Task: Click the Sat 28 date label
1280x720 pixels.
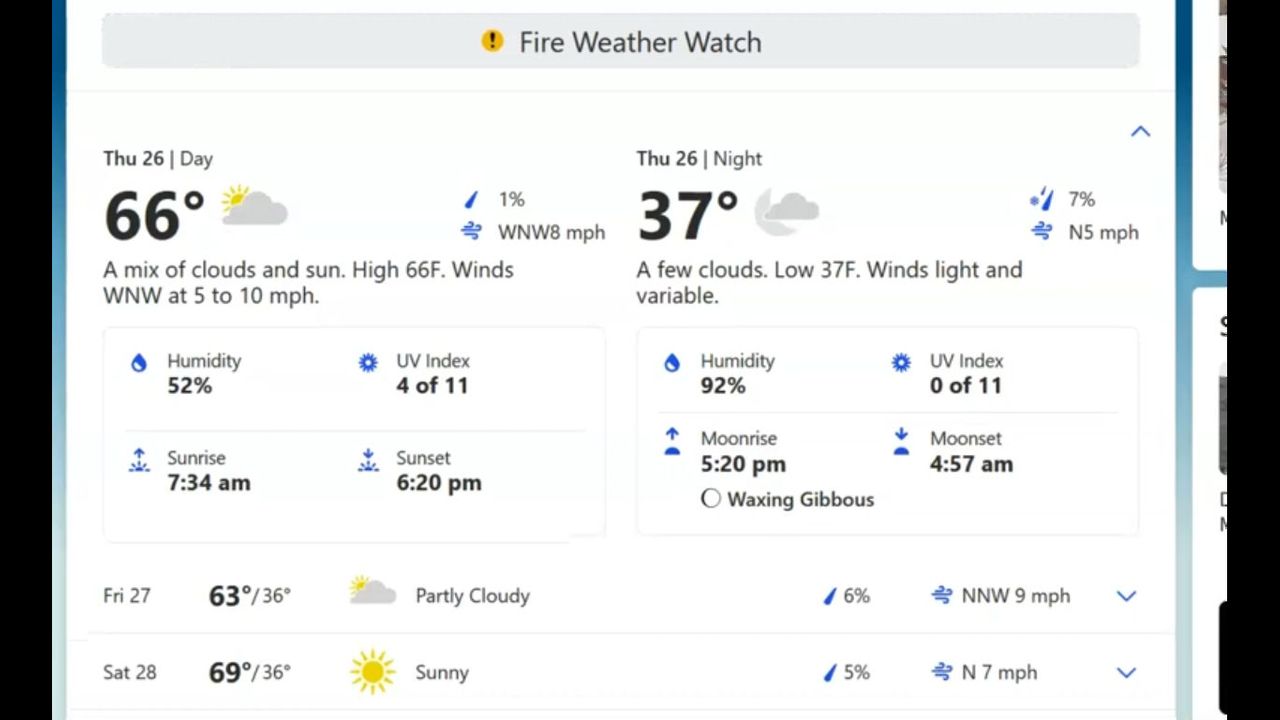Action: pyautogui.click(x=130, y=673)
